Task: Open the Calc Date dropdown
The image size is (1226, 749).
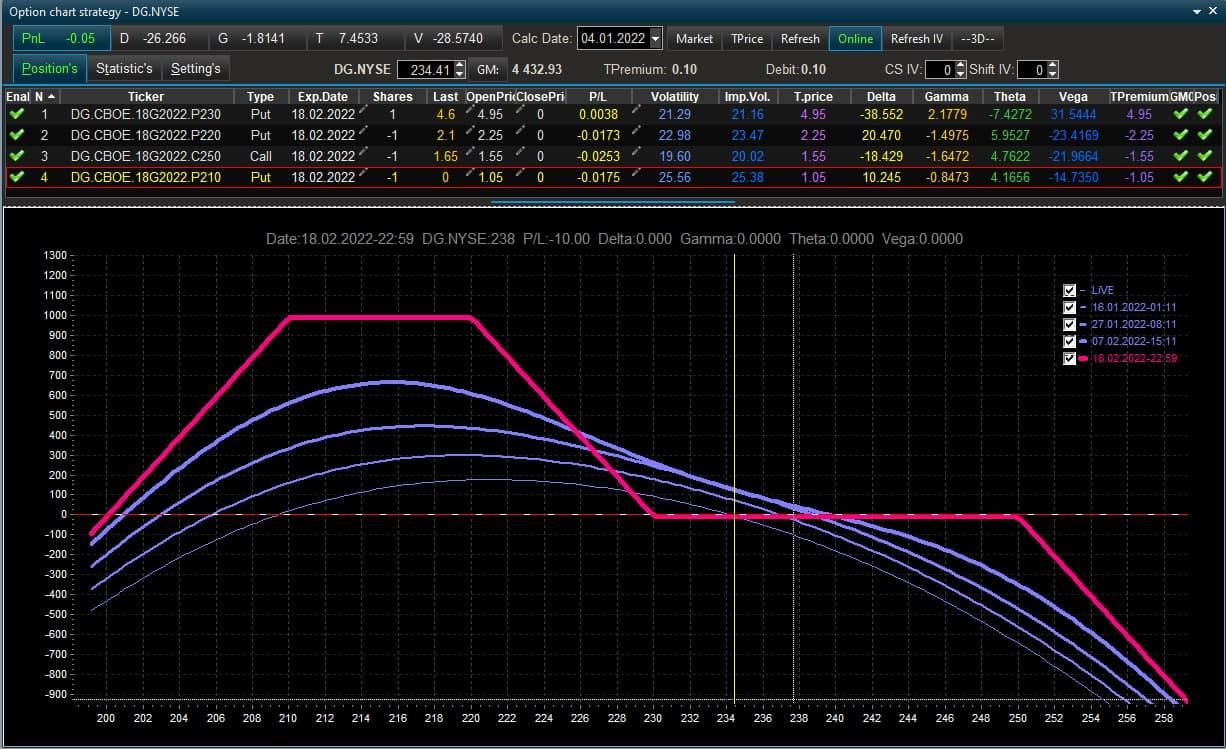Action: 656,39
